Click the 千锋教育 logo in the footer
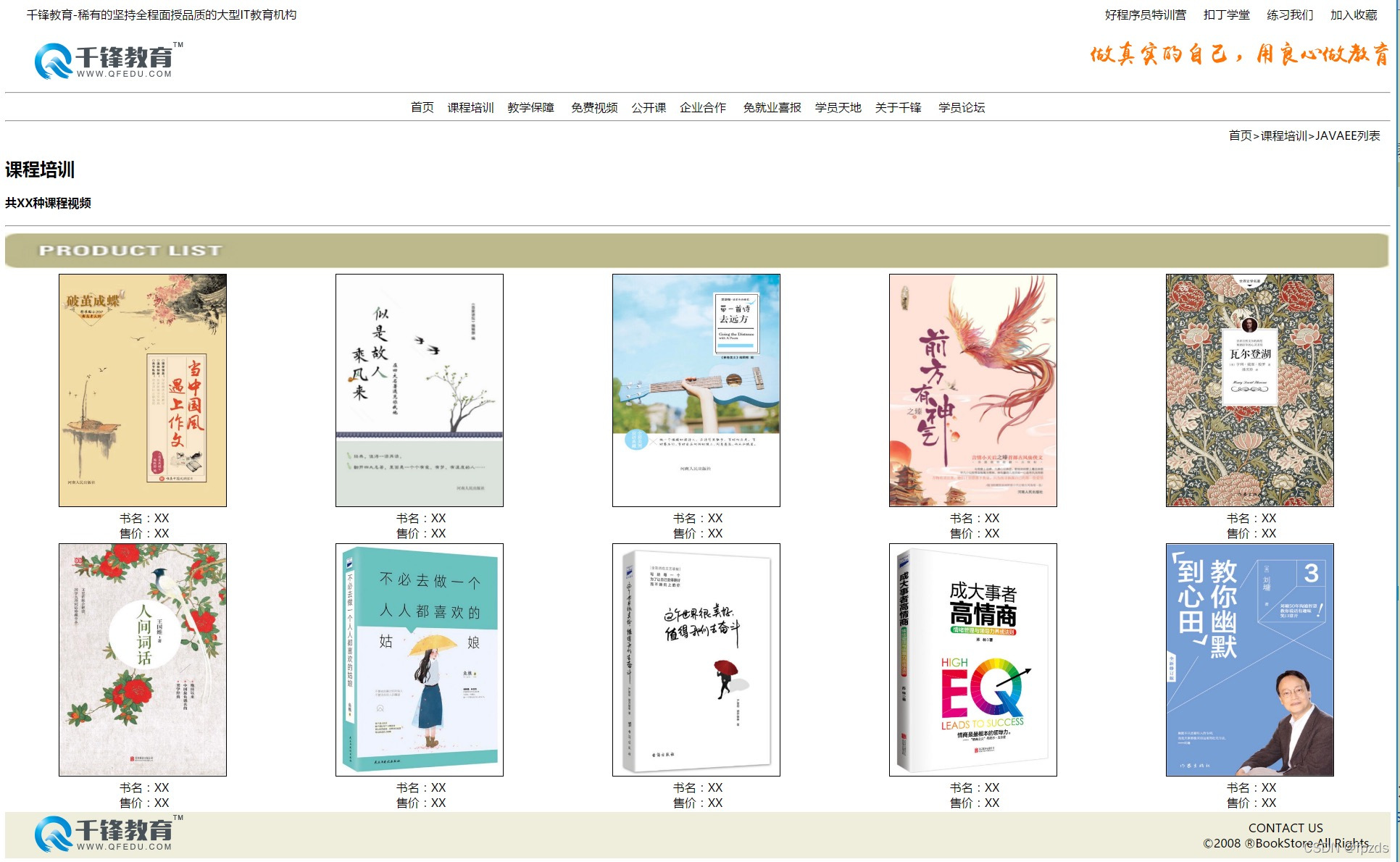This screenshot has height=862, width=1400. coord(109,833)
